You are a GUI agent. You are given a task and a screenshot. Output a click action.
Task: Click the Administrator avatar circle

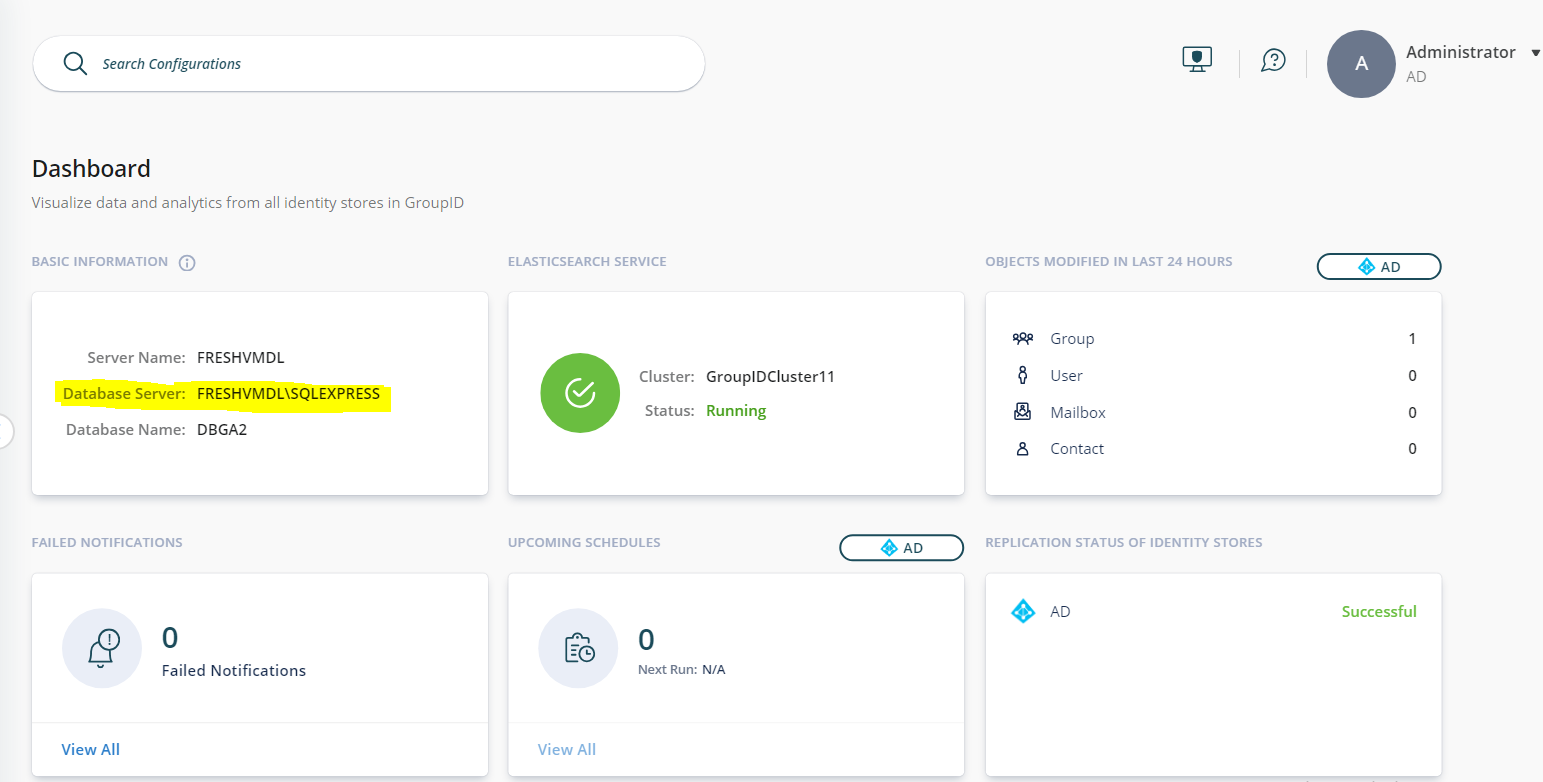tap(1360, 64)
